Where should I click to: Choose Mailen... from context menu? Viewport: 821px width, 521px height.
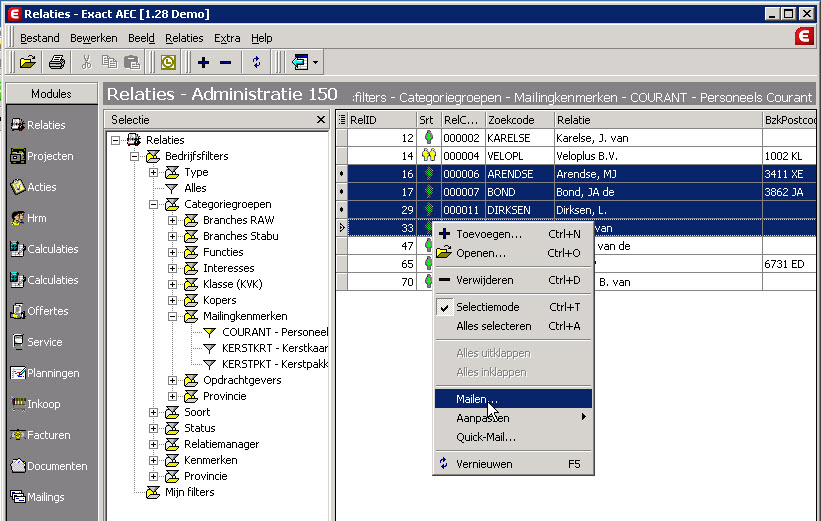513,399
